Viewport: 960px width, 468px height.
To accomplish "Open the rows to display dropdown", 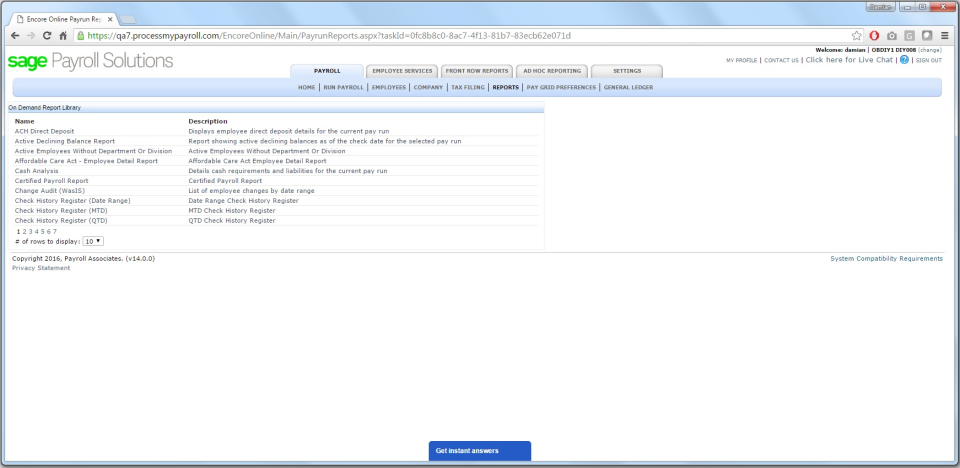I will [93, 241].
